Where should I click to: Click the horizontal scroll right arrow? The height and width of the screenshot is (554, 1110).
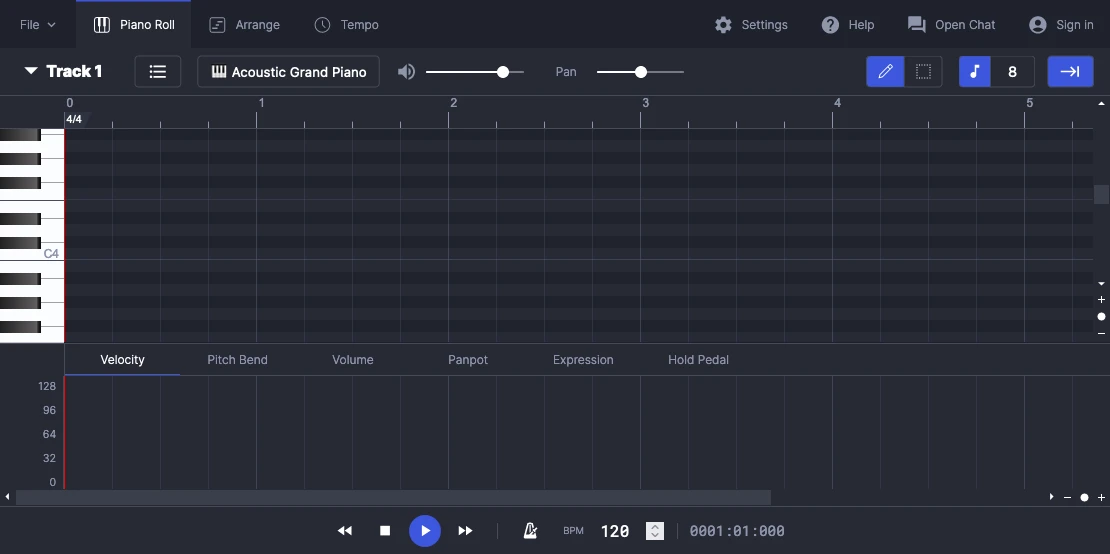[x=1051, y=497]
